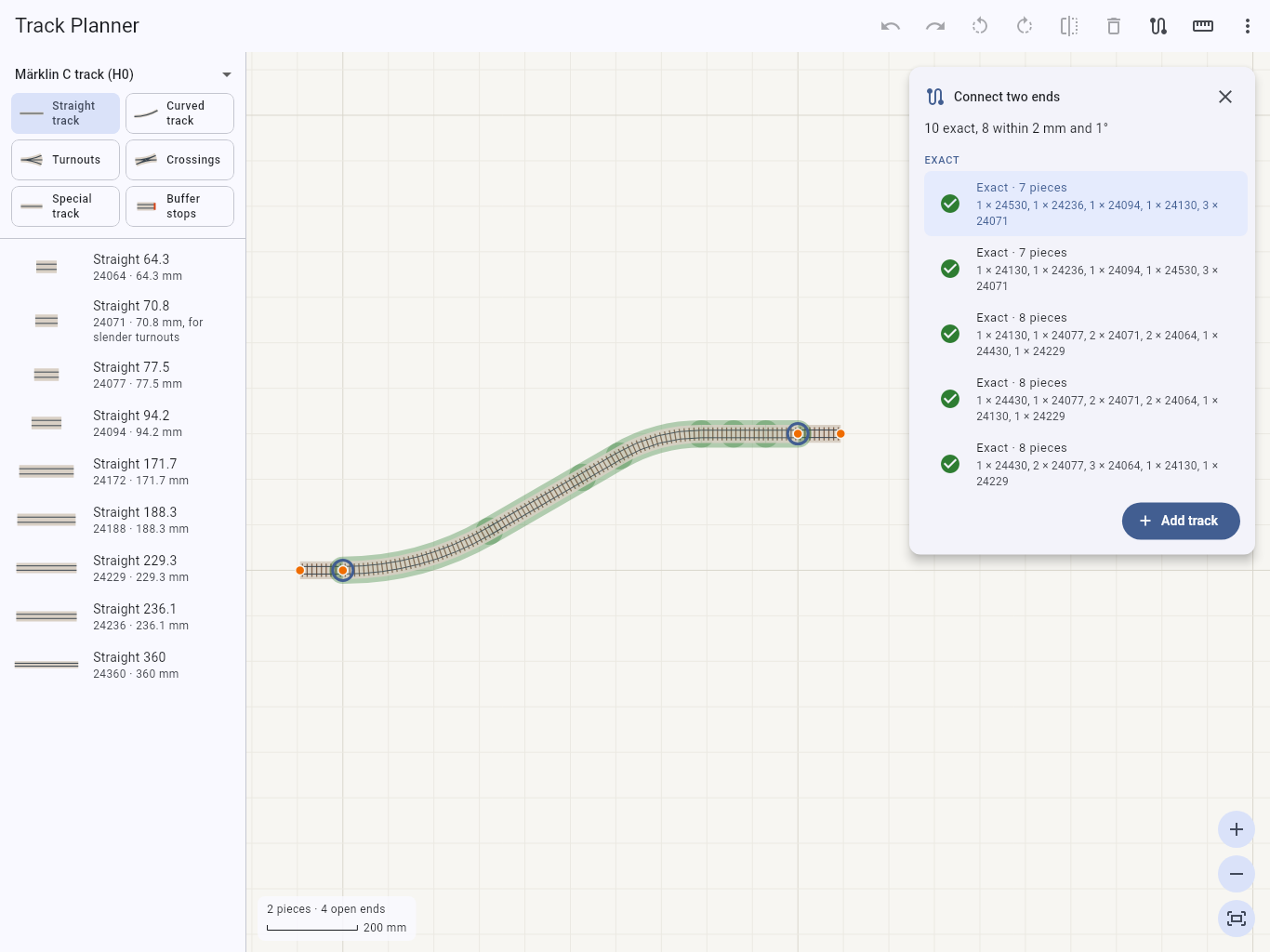This screenshot has width=1270, height=952.
Task: Select the Turnouts category
Action: click(65, 160)
